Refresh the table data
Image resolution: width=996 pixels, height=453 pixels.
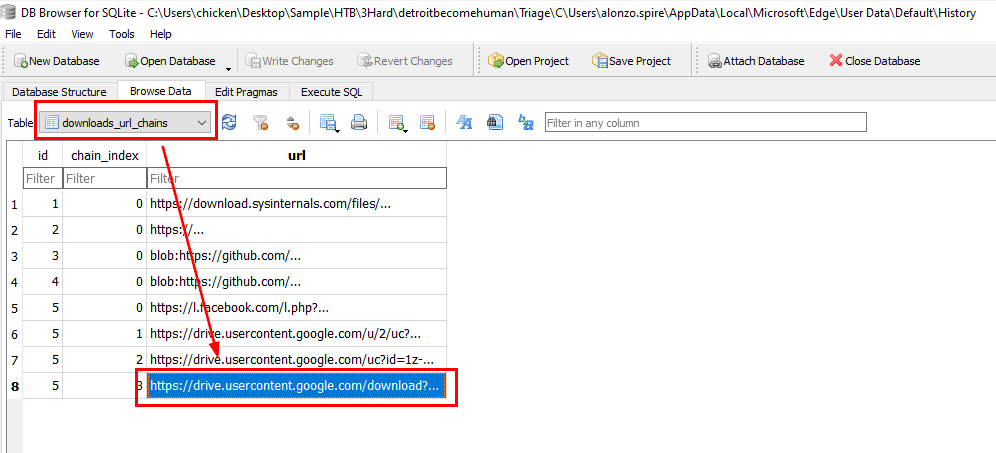[x=229, y=123]
